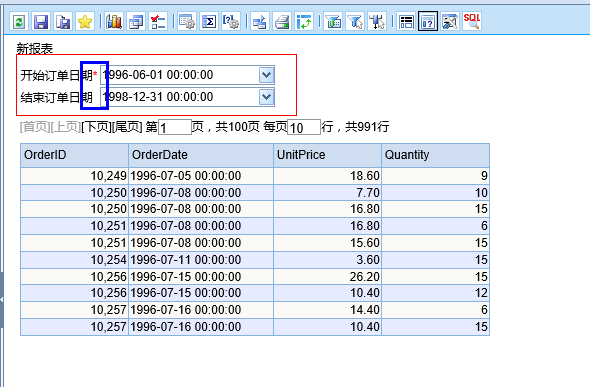This screenshot has width=590, height=387.
Task: Click the rows per page input
Action: (x=304, y=127)
